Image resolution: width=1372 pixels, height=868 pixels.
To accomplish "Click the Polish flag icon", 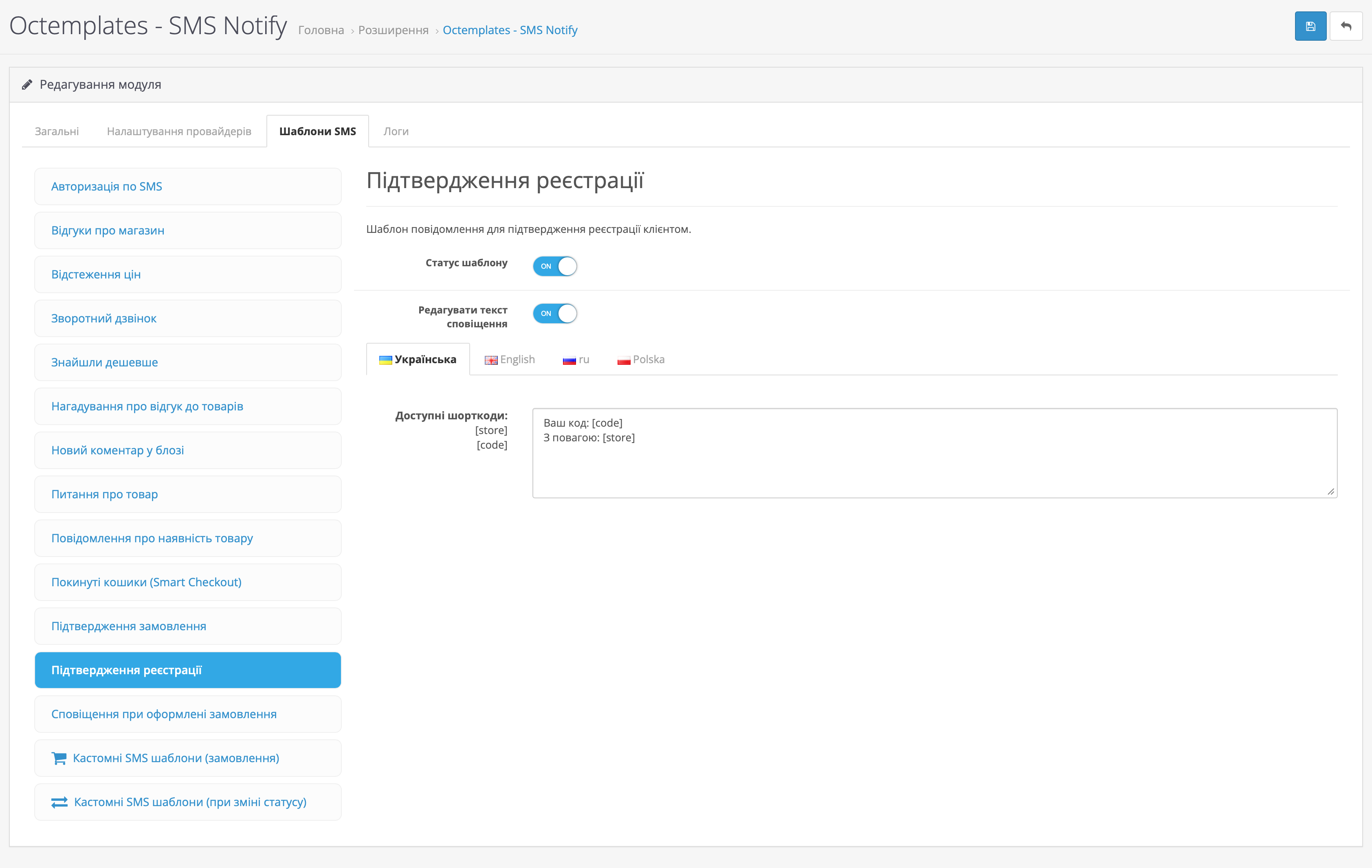I will pyautogui.click(x=623, y=360).
